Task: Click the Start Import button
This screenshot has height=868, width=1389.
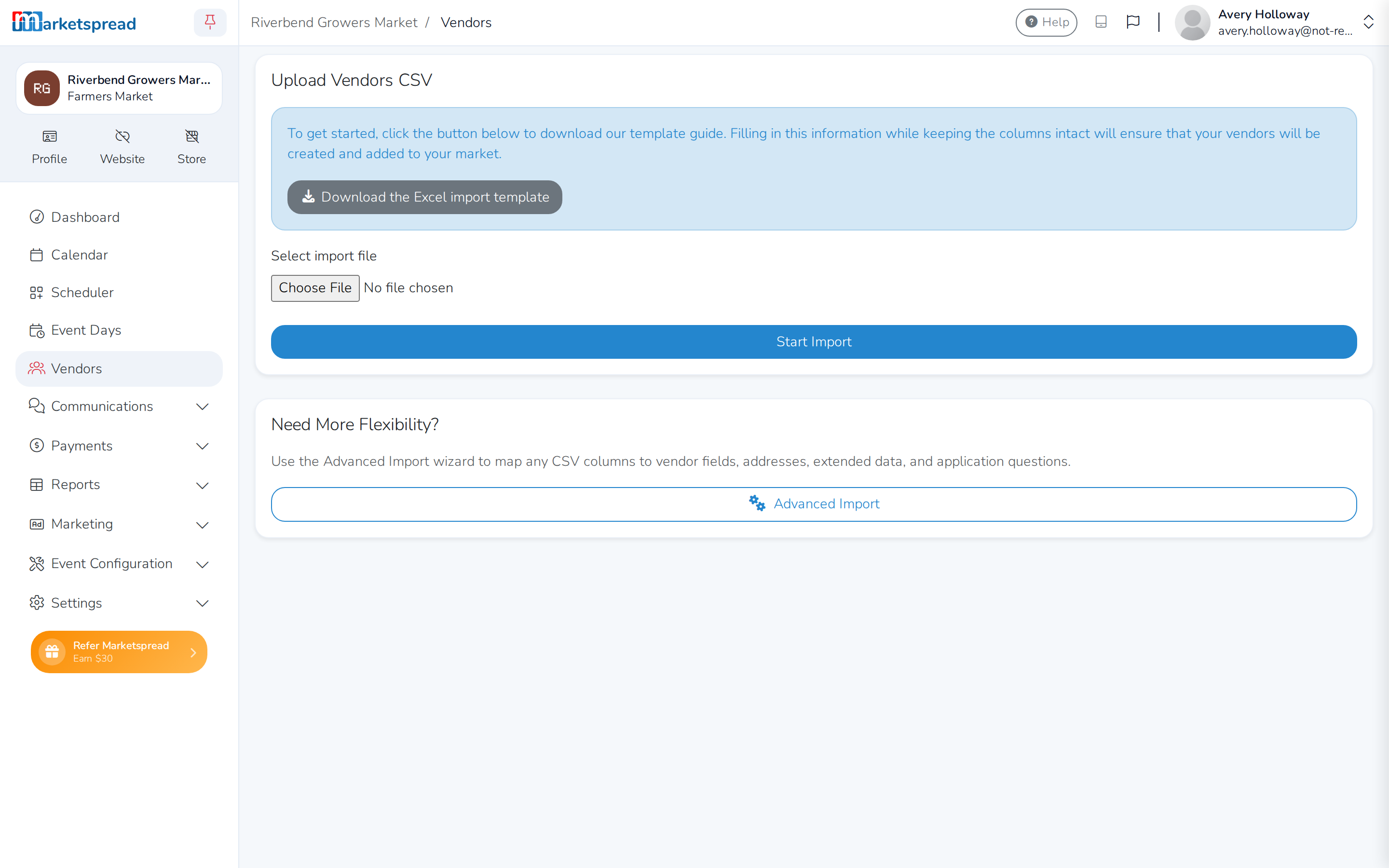Action: click(814, 341)
